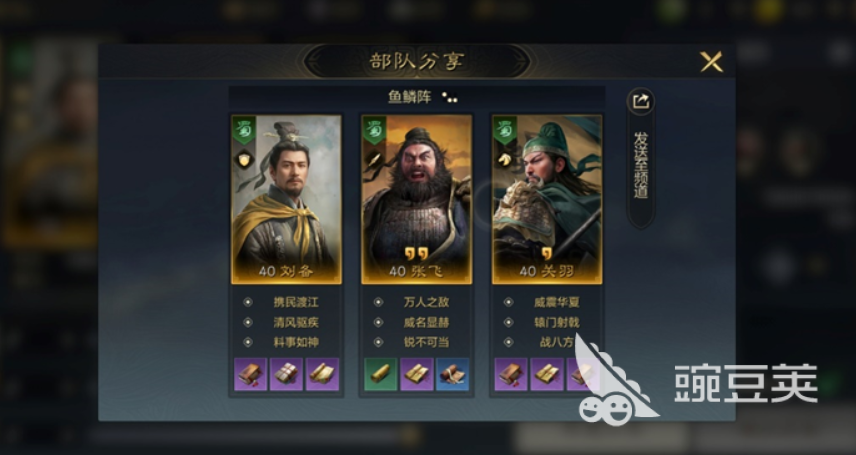Select 张飞's purple gold book item

[417, 374]
